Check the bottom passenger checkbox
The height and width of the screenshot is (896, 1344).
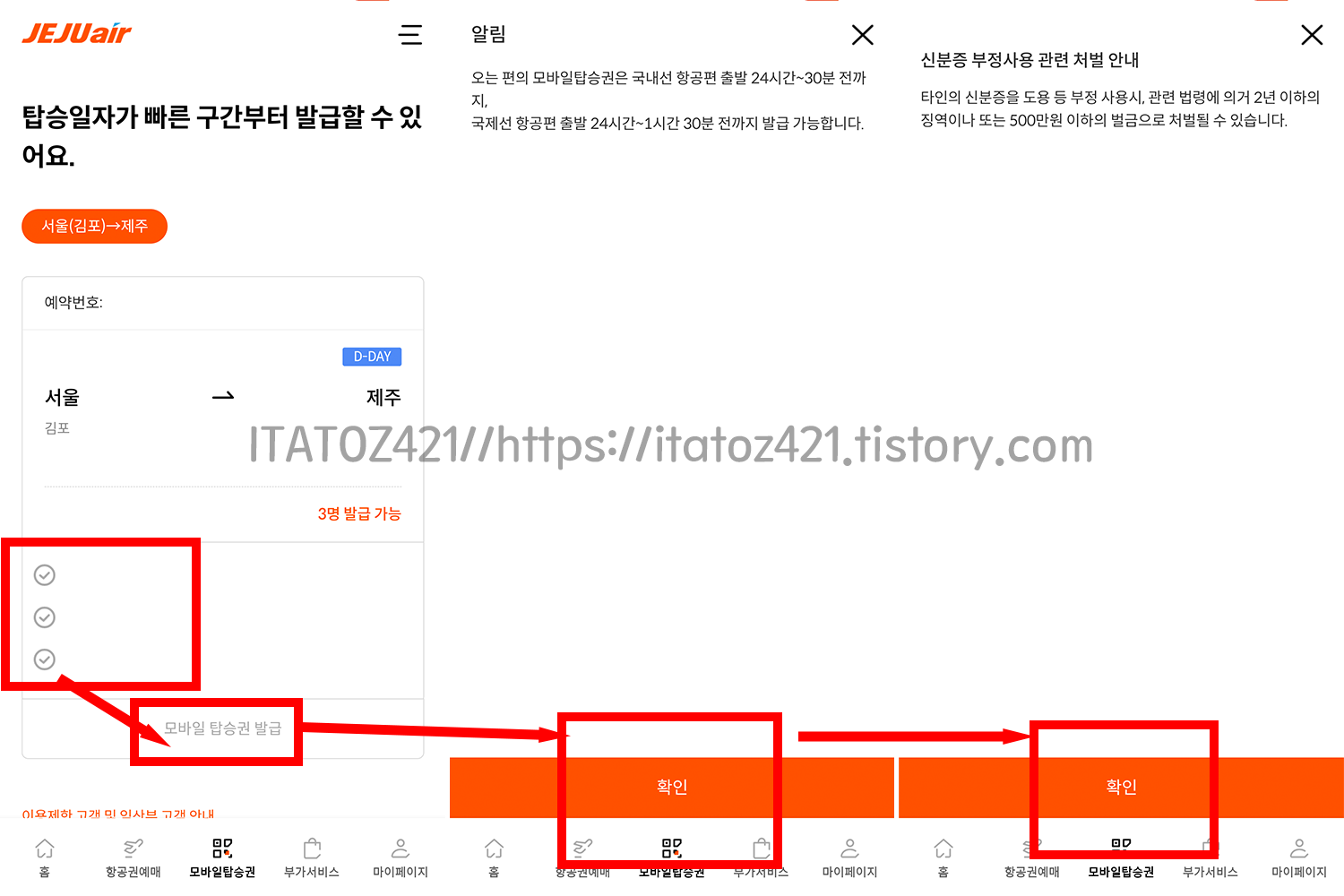coord(45,659)
